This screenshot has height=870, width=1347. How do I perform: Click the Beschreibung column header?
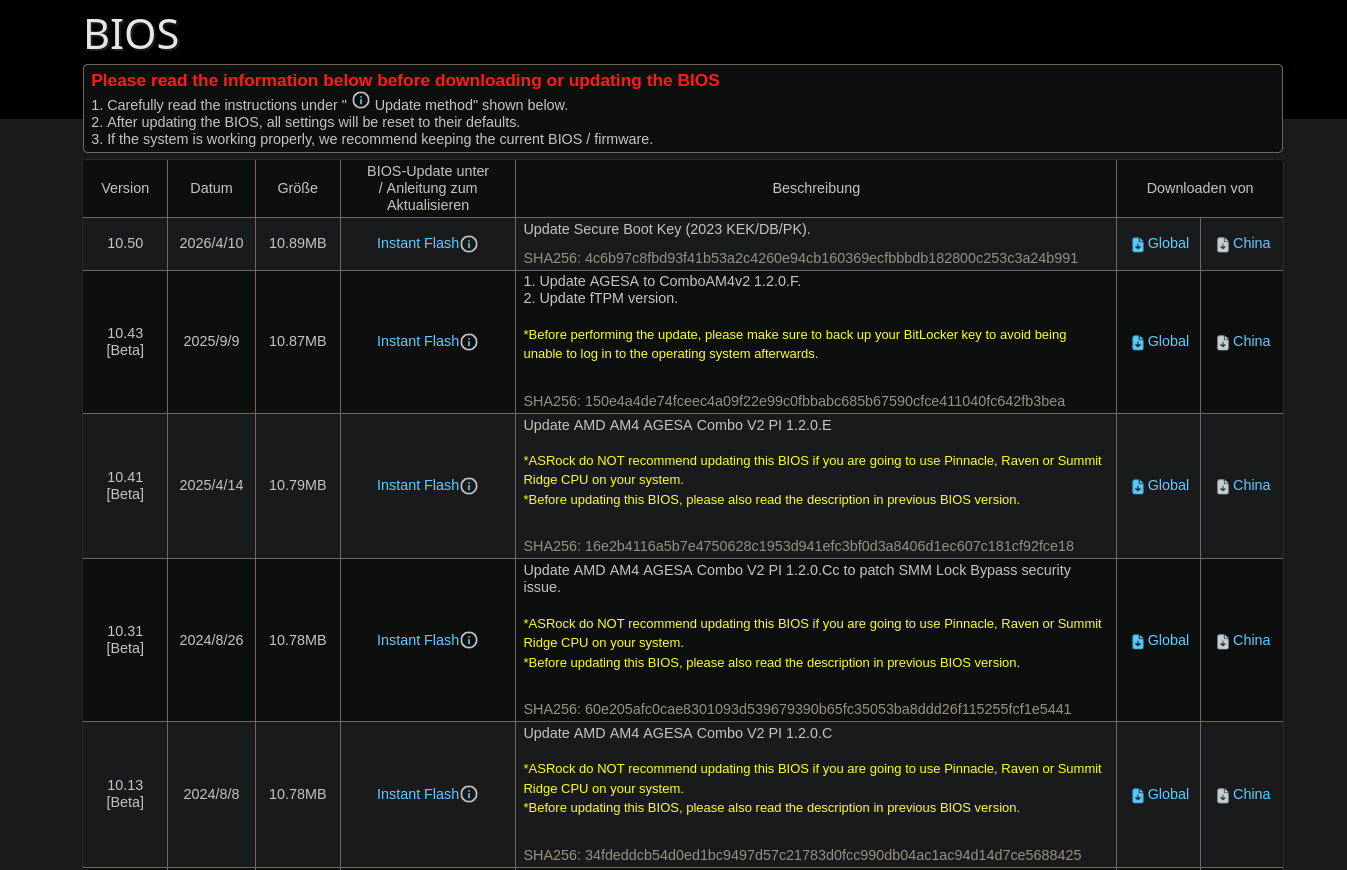816,188
